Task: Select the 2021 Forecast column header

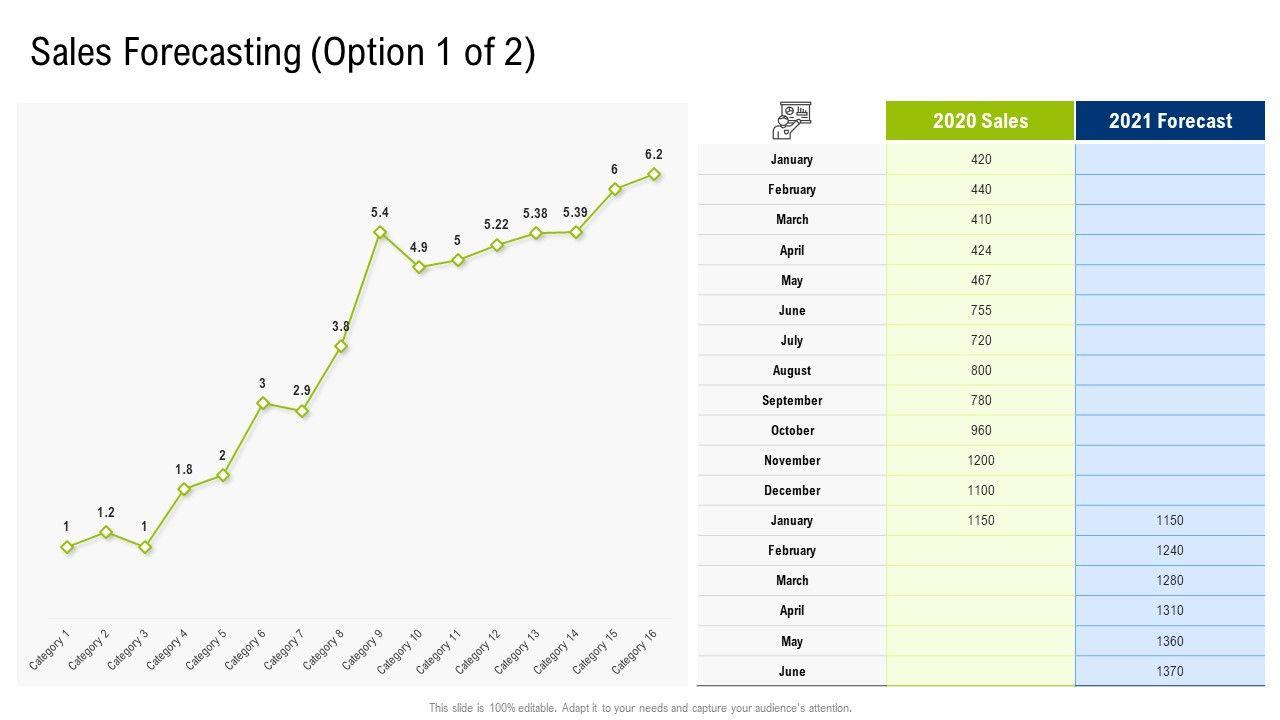Action: pyautogui.click(x=1170, y=121)
